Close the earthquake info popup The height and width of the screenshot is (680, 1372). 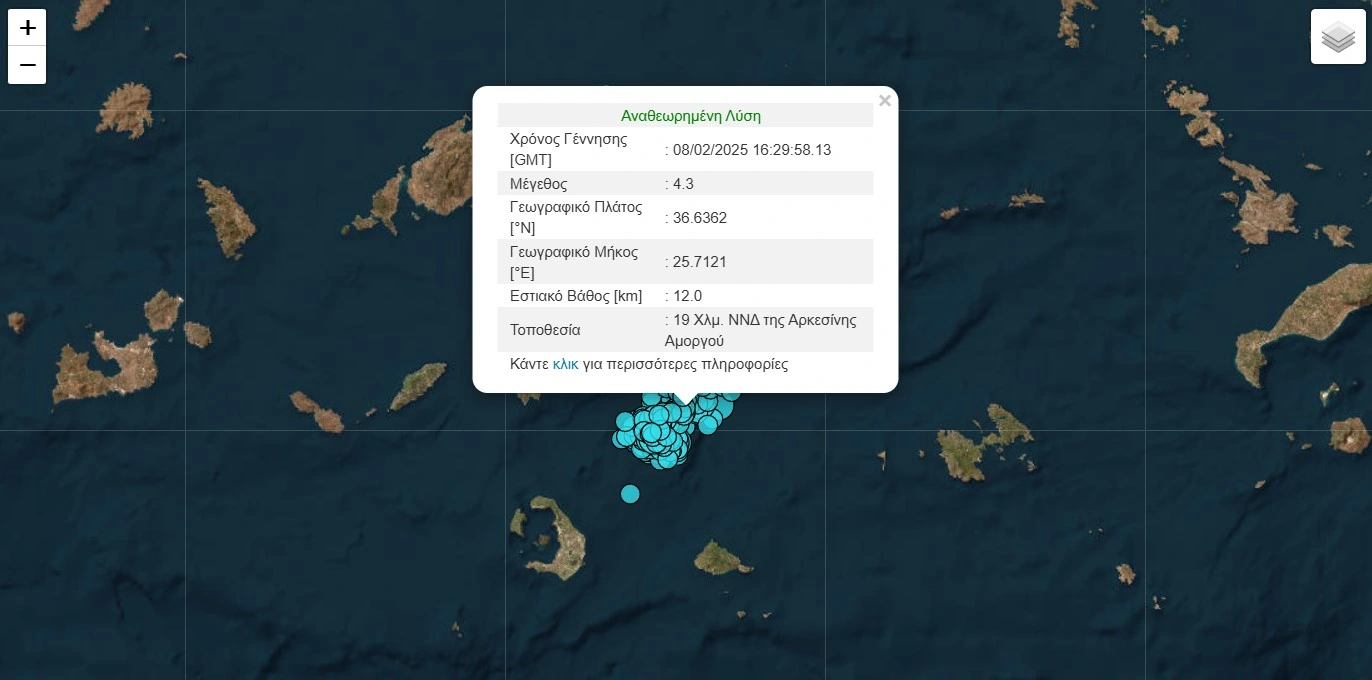coord(884,101)
